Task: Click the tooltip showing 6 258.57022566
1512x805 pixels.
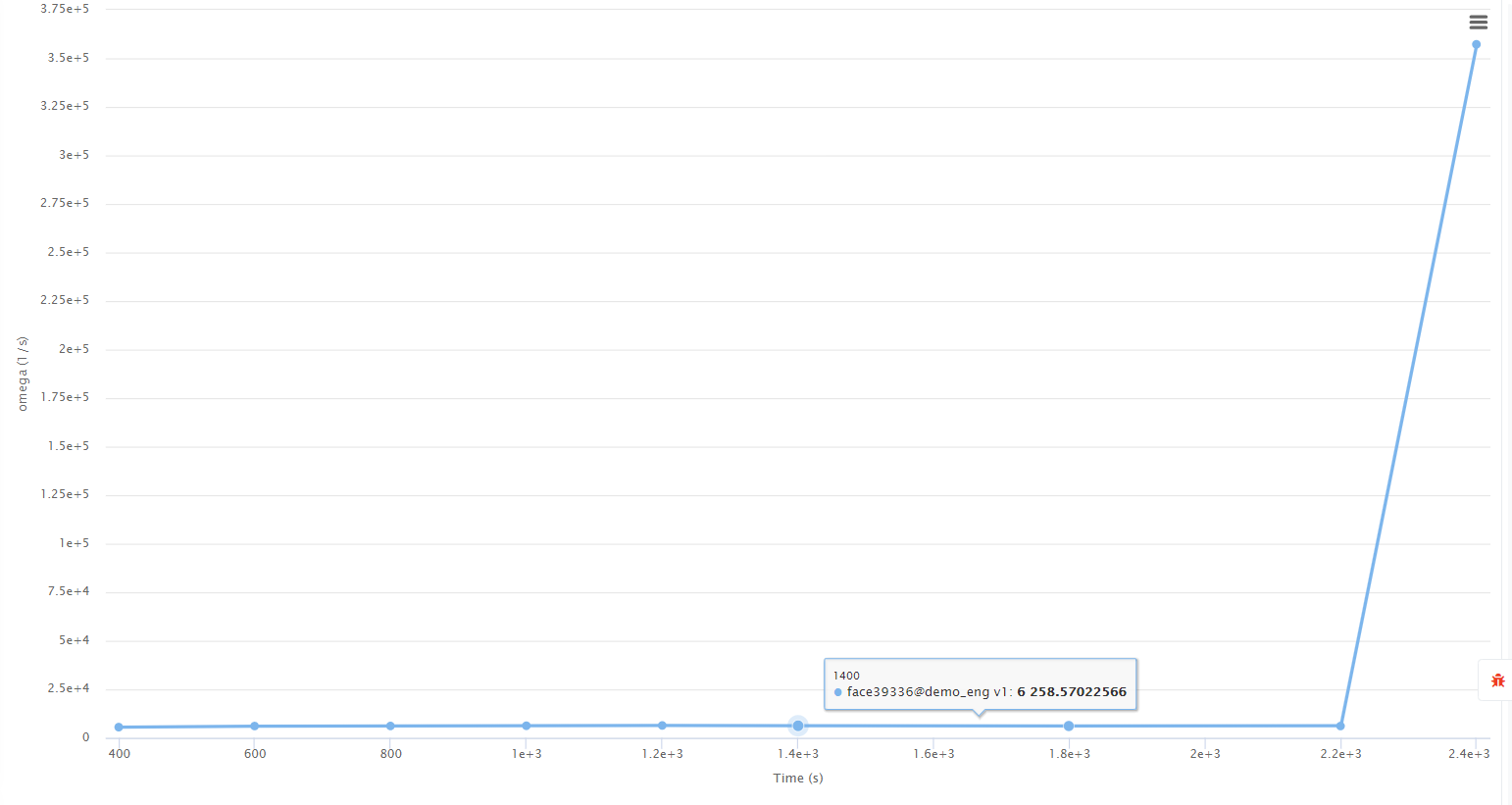Action: [980, 683]
